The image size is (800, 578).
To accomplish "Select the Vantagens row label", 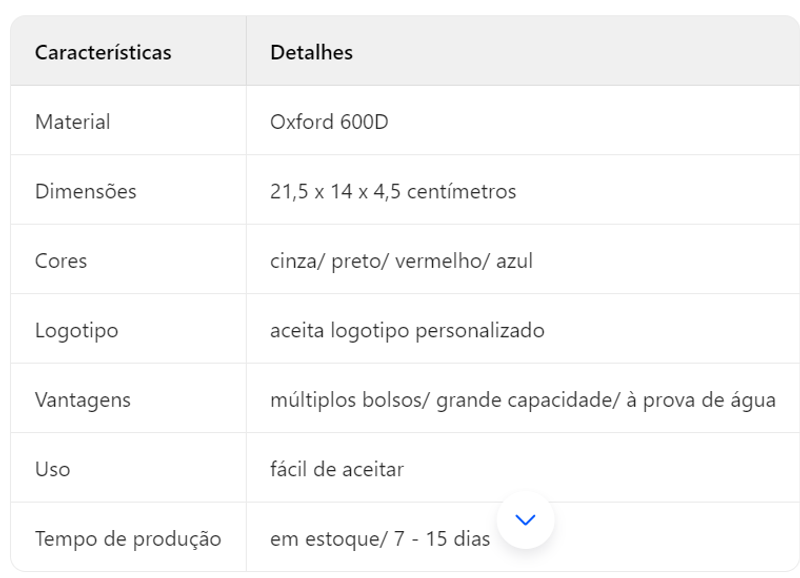I will point(83,400).
